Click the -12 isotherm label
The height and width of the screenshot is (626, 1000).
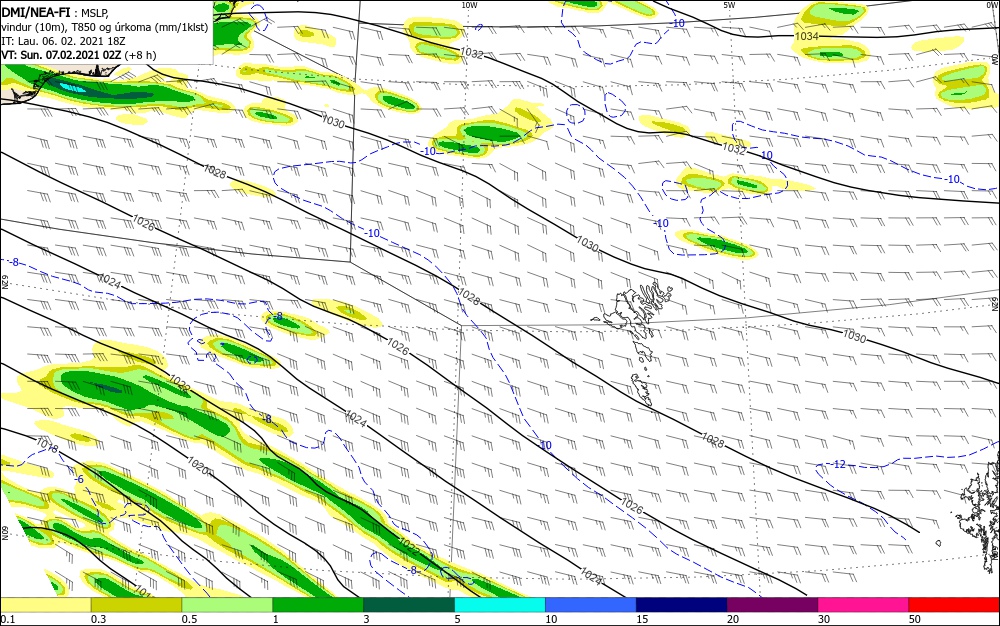pyautogui.click(x=838, y=464)
